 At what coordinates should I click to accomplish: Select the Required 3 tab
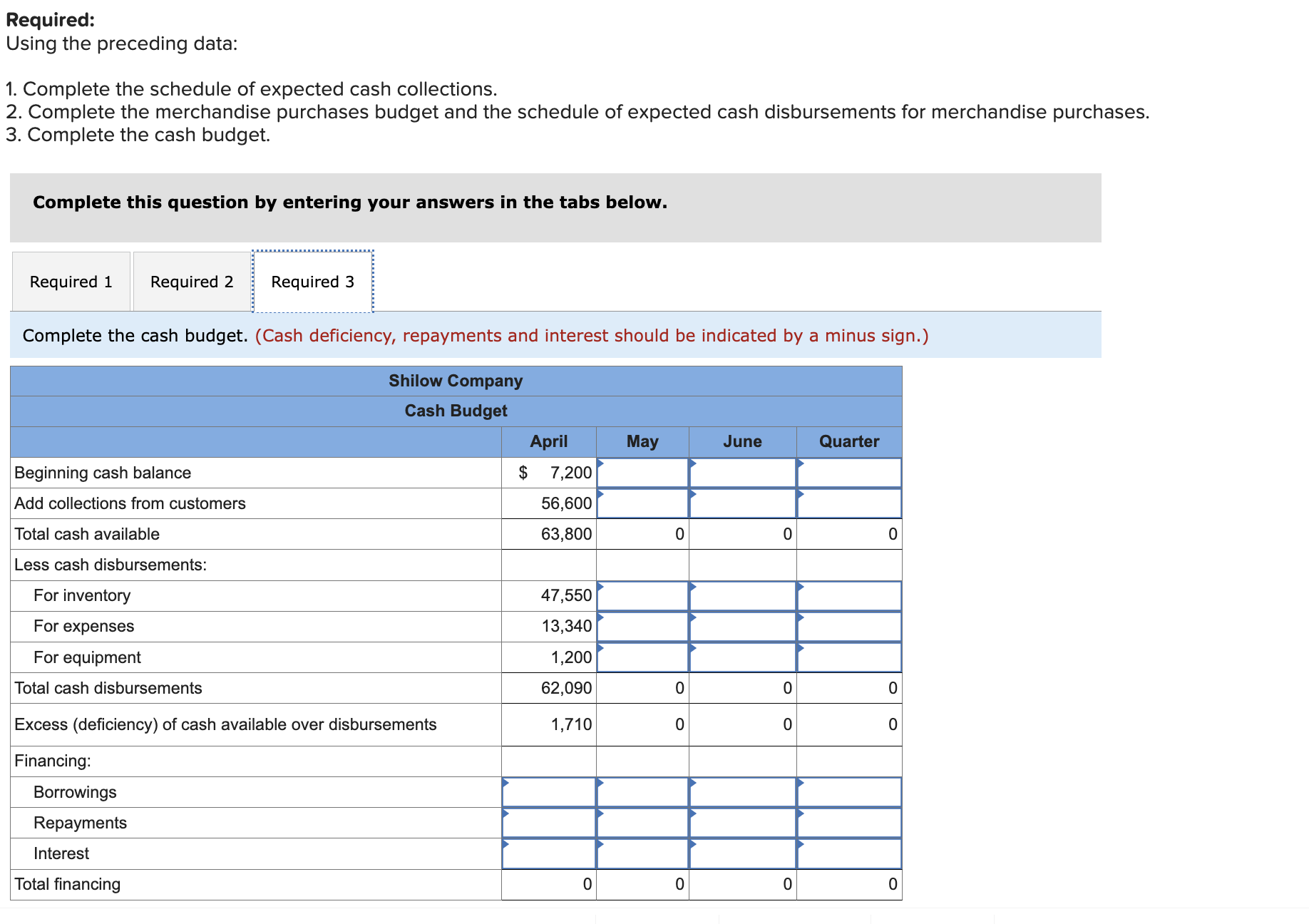tap(312, 281)
